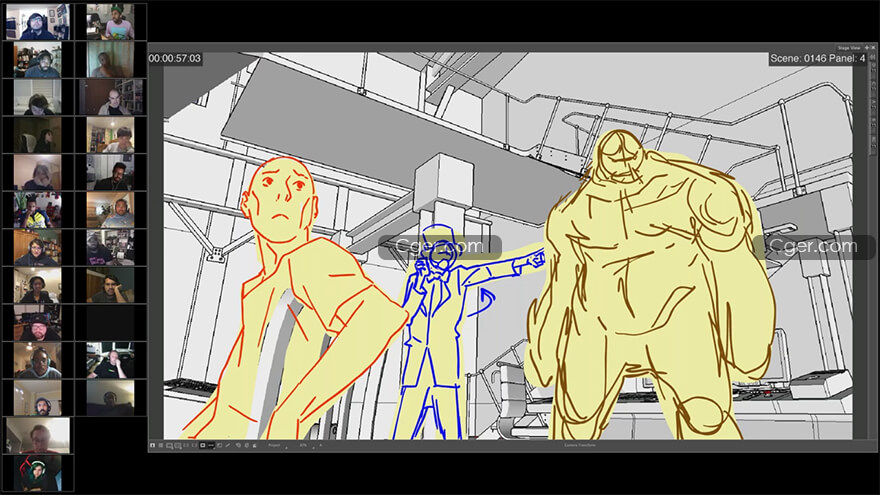Click the collapse arrows atop right vertical toolbar
The height and width of the screenshot is (495, 880).
pos(873,57)
